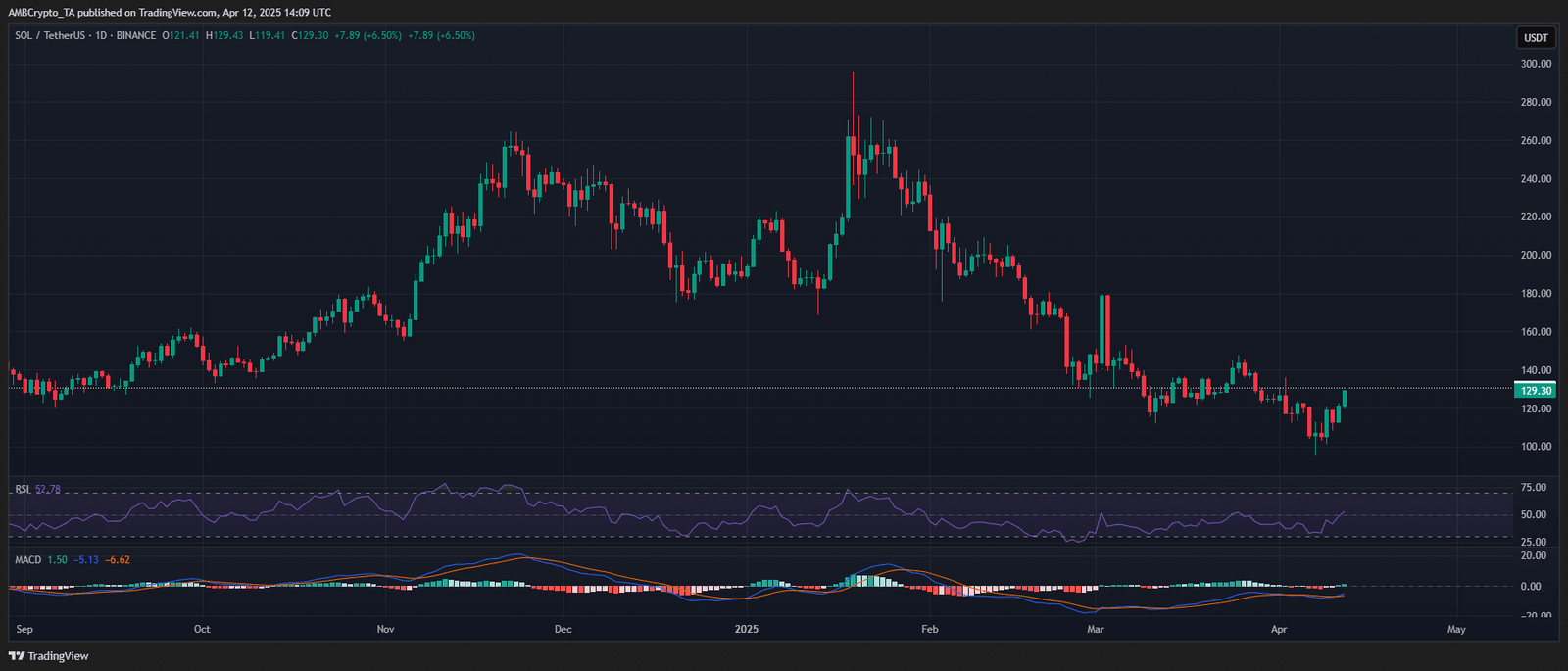Screen dimensions: 1568x671
Task: Click the 75.00 level on RSI scale
Action: (x=1534, y=487)
